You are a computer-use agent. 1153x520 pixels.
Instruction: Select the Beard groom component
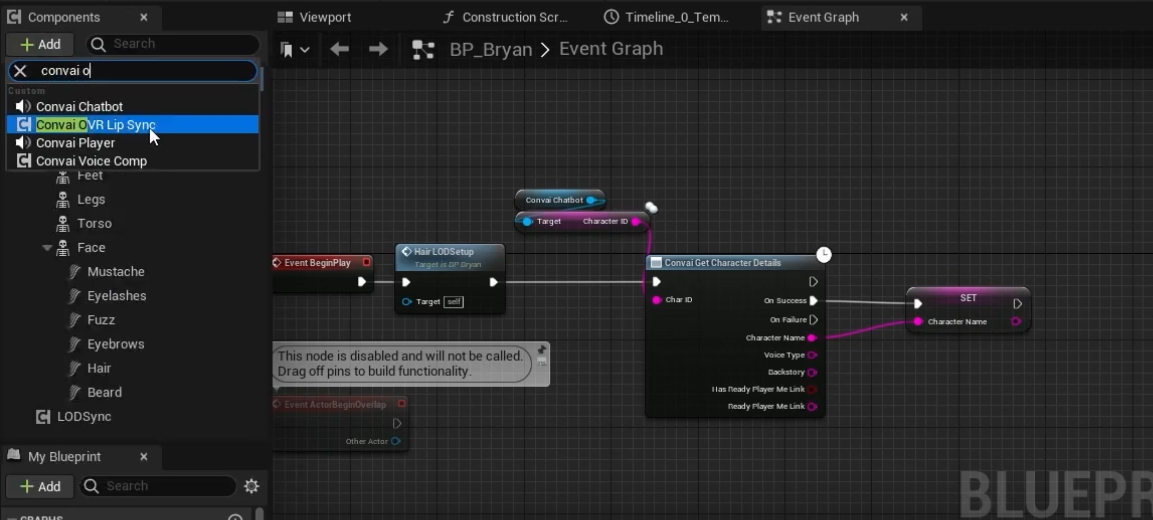104,393
